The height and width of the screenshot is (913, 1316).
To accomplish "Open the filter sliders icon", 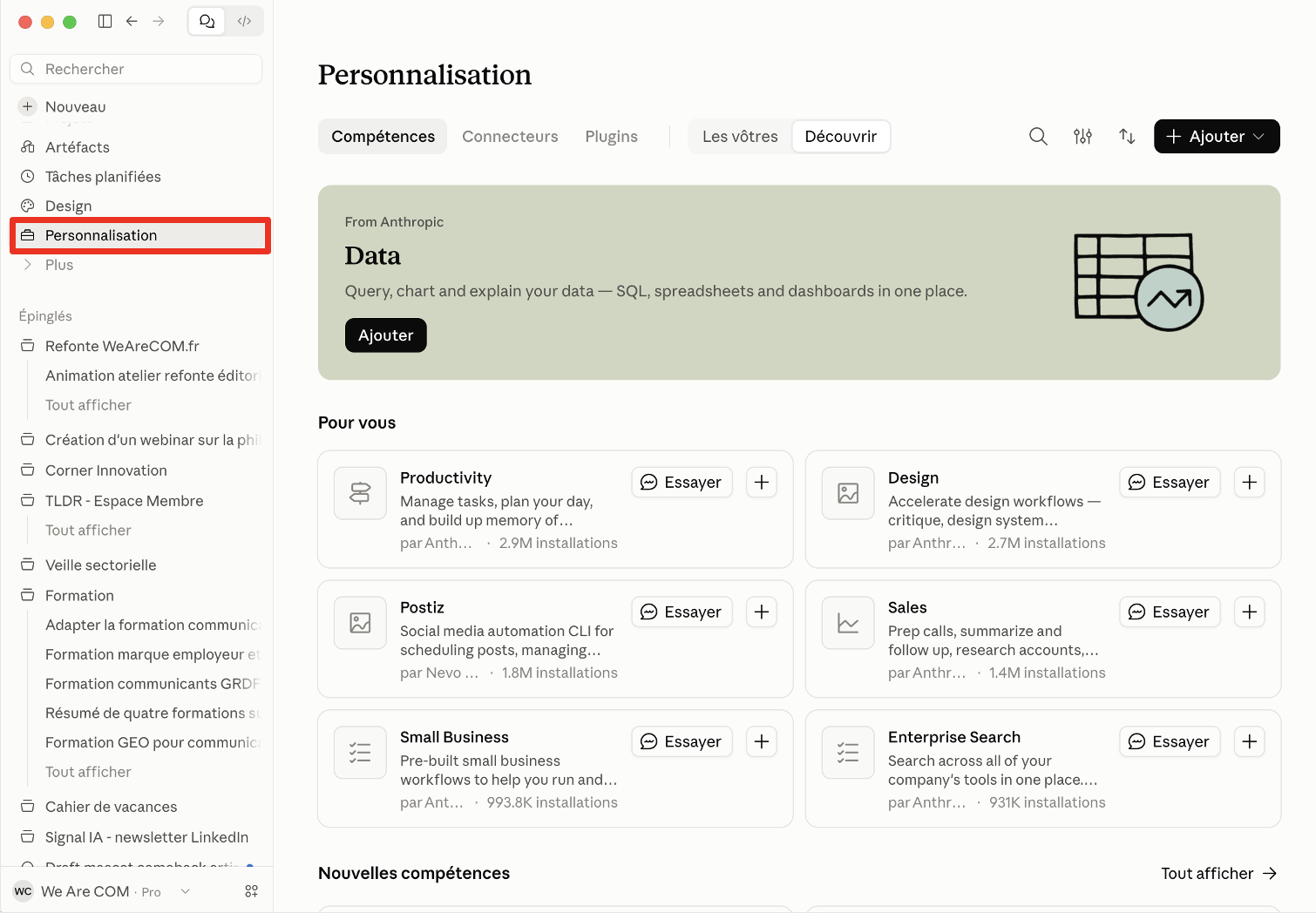I will pyautogui.click(x=1082, y=137).
